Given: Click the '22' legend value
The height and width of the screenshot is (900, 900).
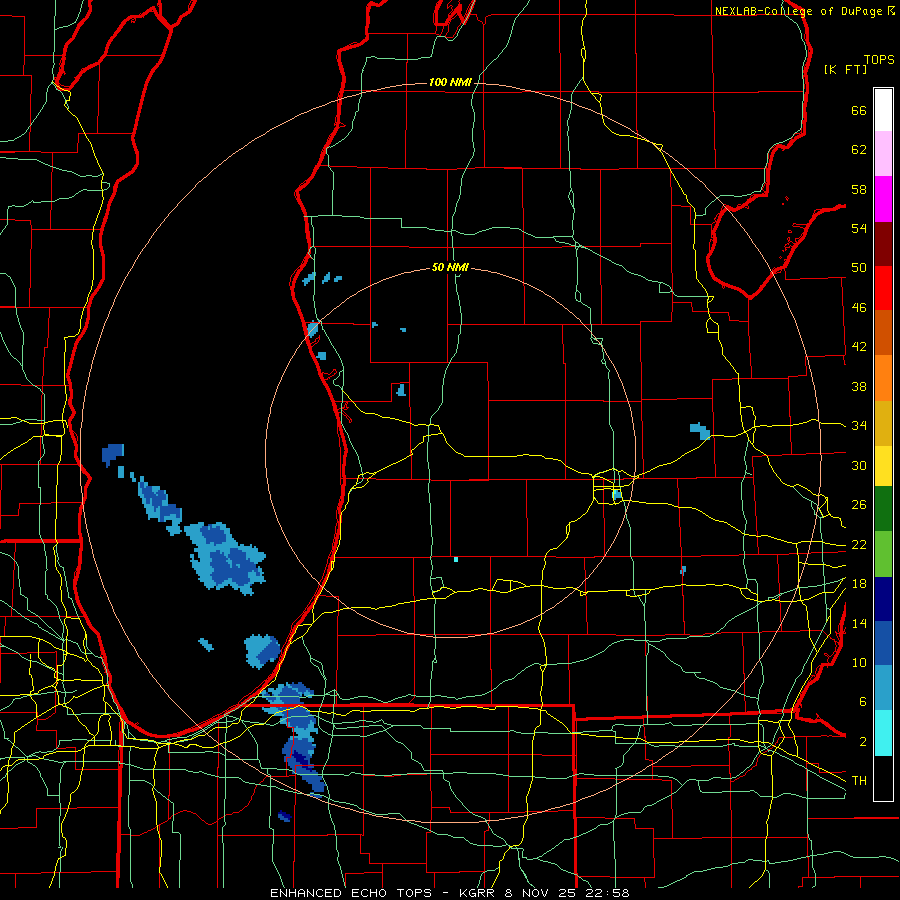Looking at the screenshot, I should coord(859,544).
